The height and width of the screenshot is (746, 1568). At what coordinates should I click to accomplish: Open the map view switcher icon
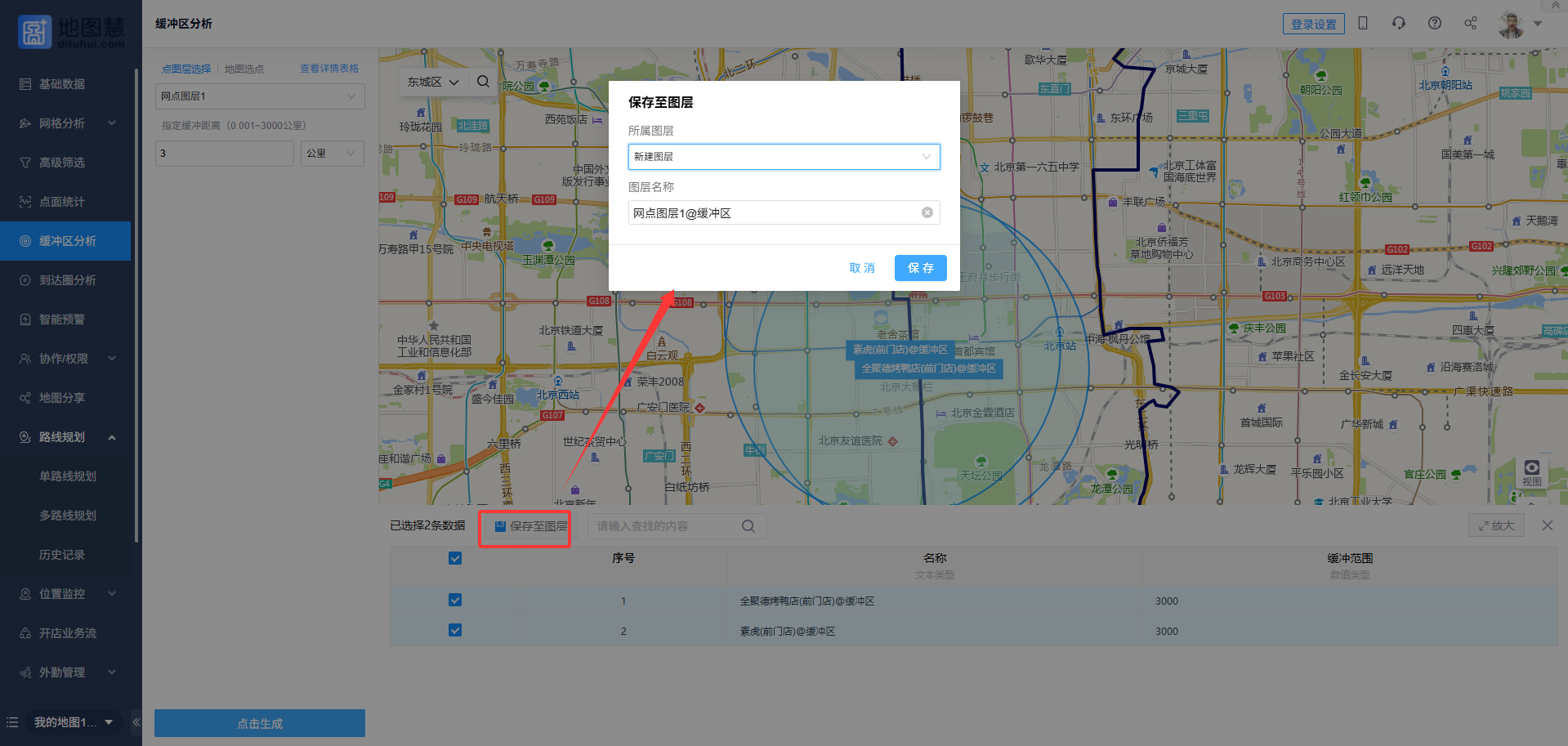tap(1531, 471)
